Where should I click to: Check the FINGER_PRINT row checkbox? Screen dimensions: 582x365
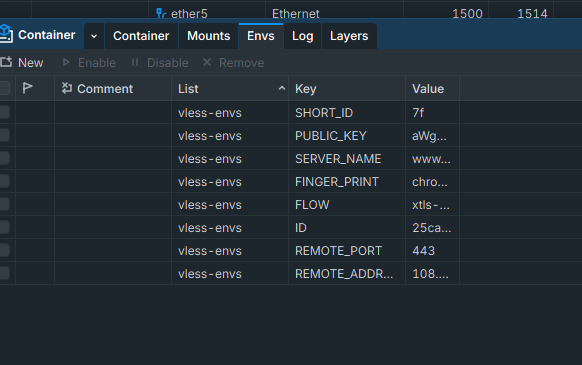pos(5,181)
